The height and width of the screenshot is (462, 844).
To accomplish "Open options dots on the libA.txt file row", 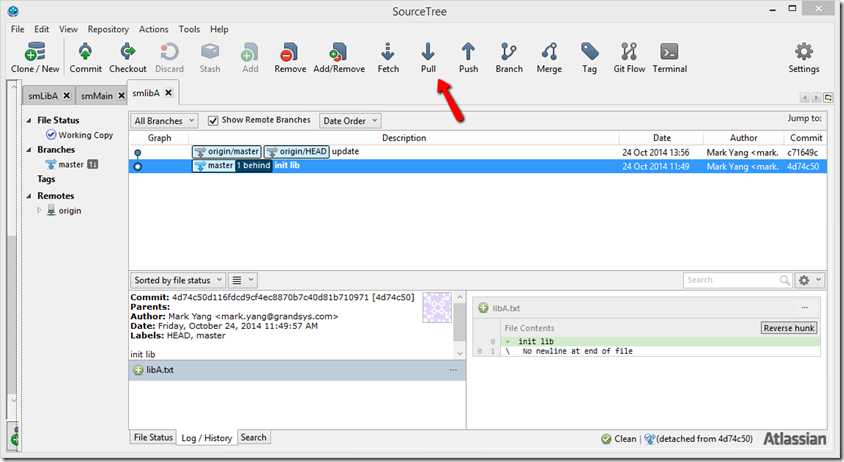I will pos(453,370).
